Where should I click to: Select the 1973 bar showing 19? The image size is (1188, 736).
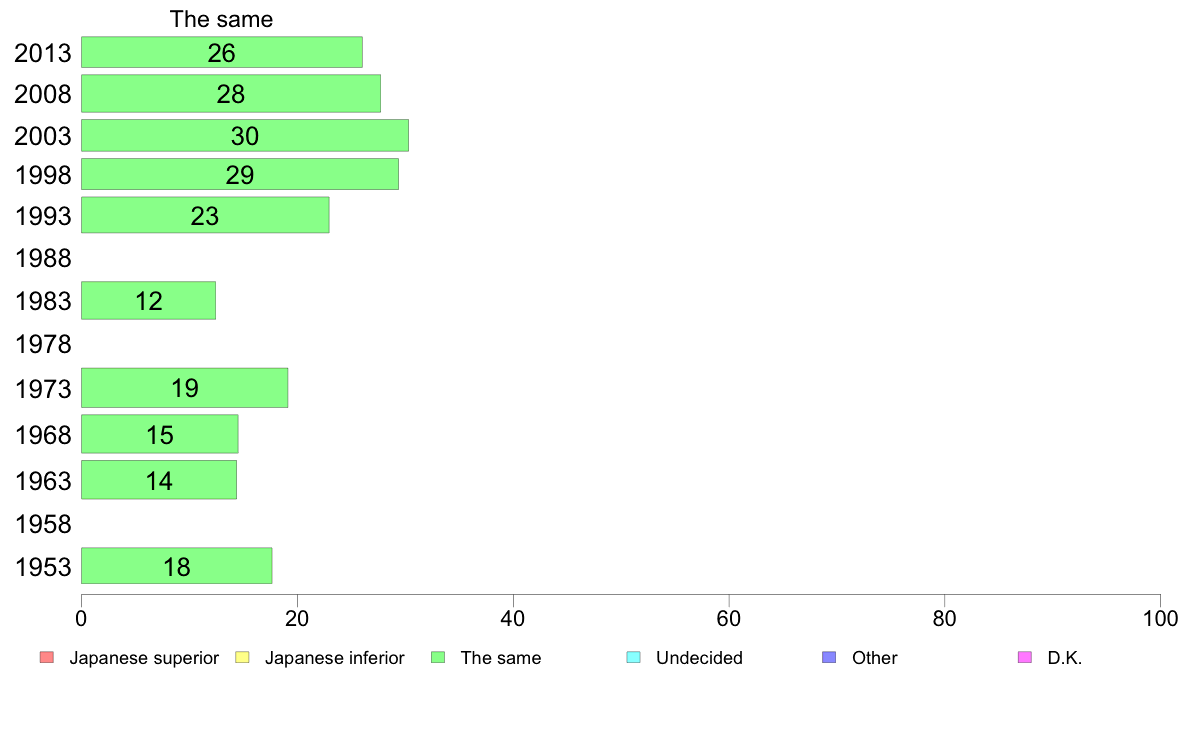(x=185, y=388)
